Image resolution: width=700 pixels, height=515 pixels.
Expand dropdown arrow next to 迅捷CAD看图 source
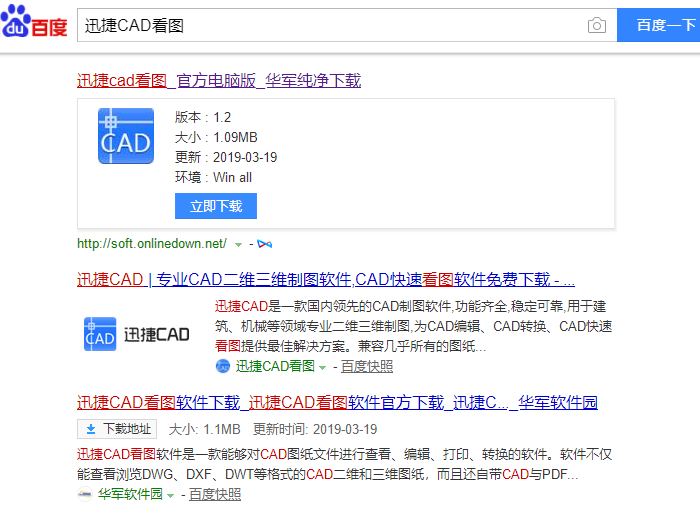coord(322,368)
